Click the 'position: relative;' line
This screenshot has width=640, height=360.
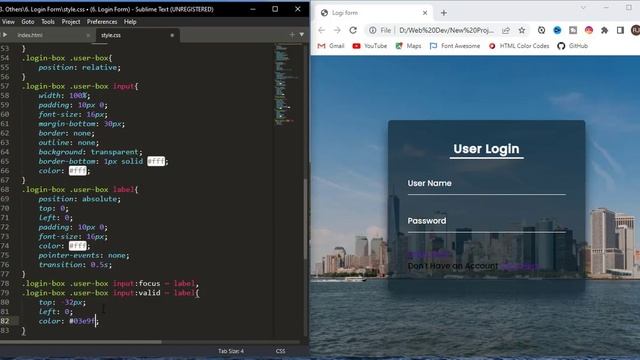point(80,67)
